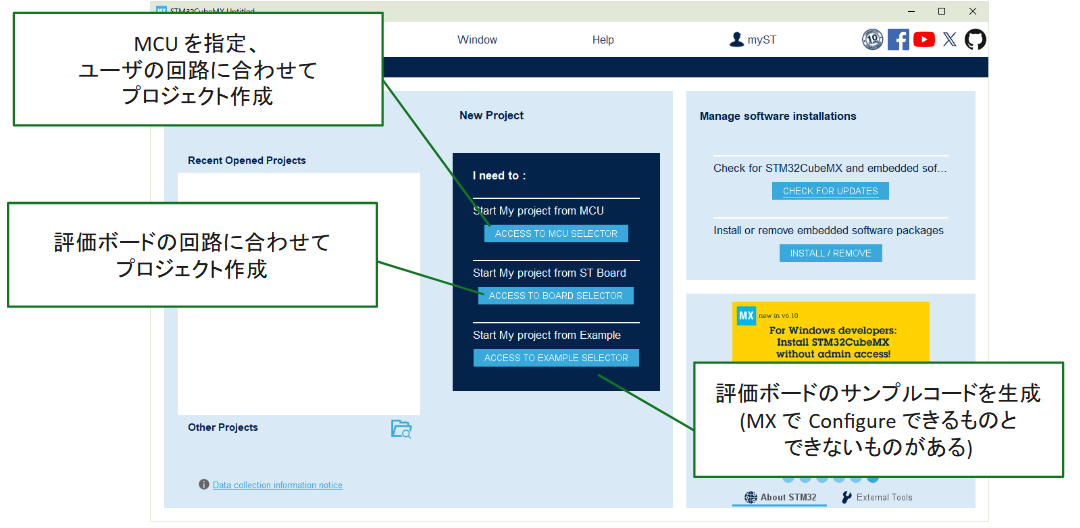Open the Help menu

(x=603, y=40)
